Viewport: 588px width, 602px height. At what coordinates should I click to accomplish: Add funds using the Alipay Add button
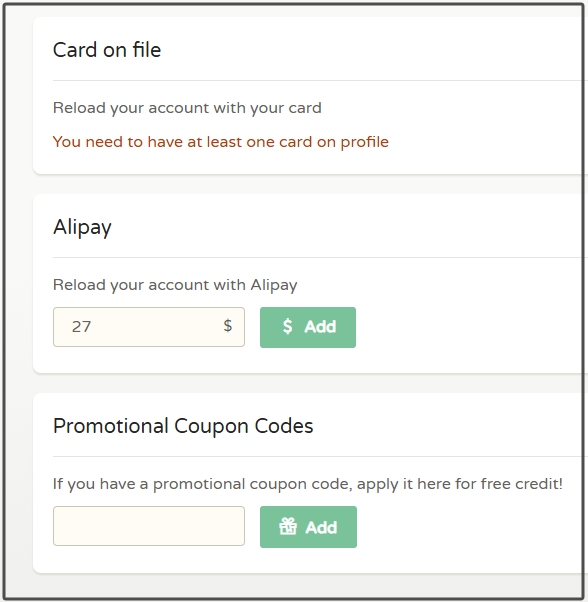click(308, 327)
